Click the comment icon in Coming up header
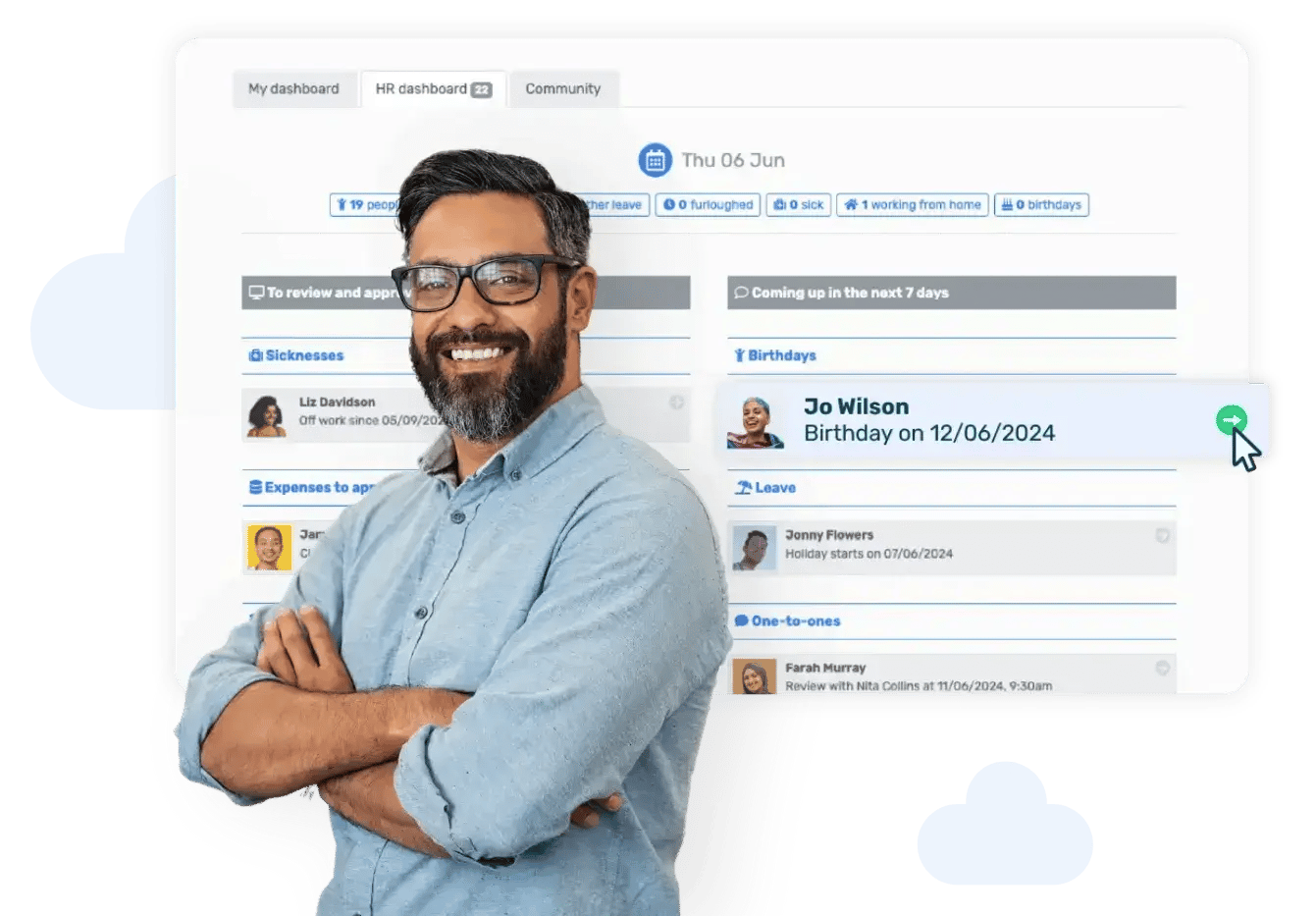Viewport: 1316px width, 916px height. click(x=742, y=293)
